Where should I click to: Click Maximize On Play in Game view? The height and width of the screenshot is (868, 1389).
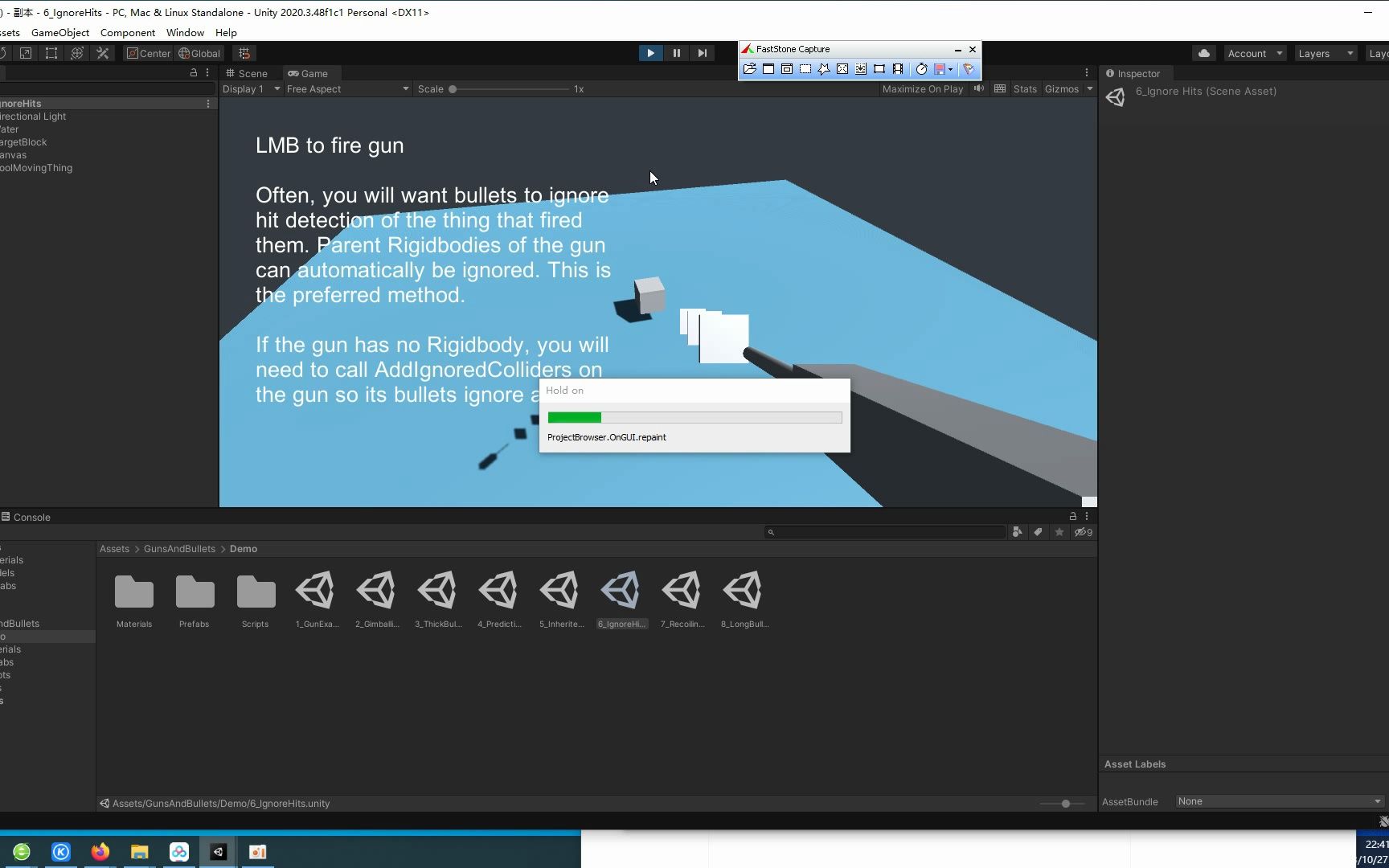click(922, 89)
